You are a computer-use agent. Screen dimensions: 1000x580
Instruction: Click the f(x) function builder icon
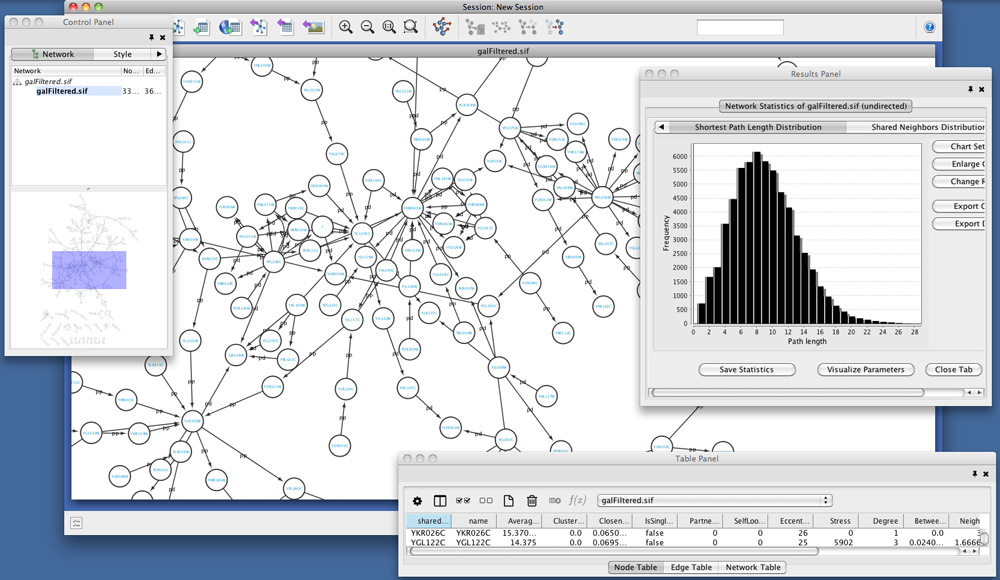click(x=577, y=500)
